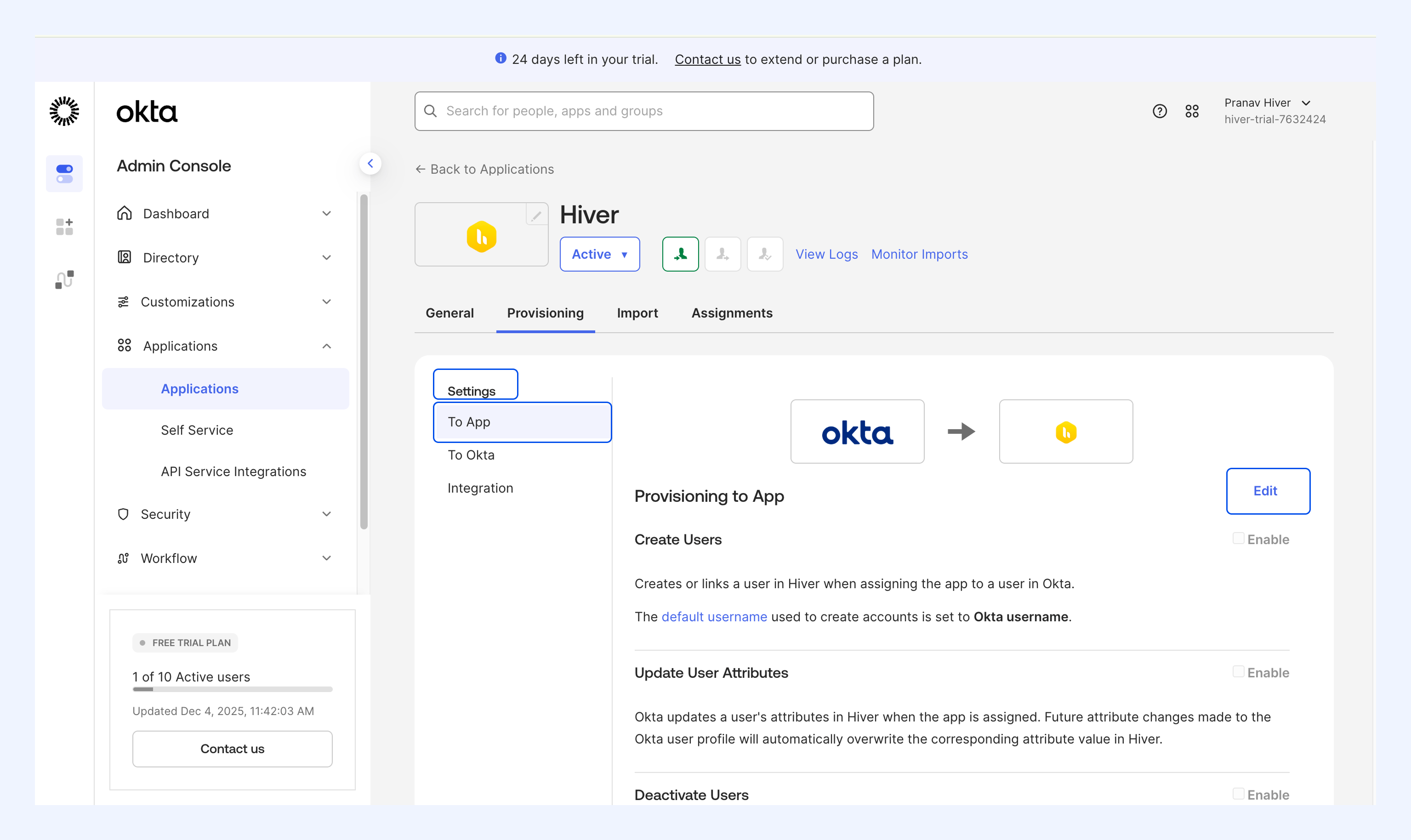1411x840 pixels.
Task: Switch to the Assignments tab
Action: (732, 313)
